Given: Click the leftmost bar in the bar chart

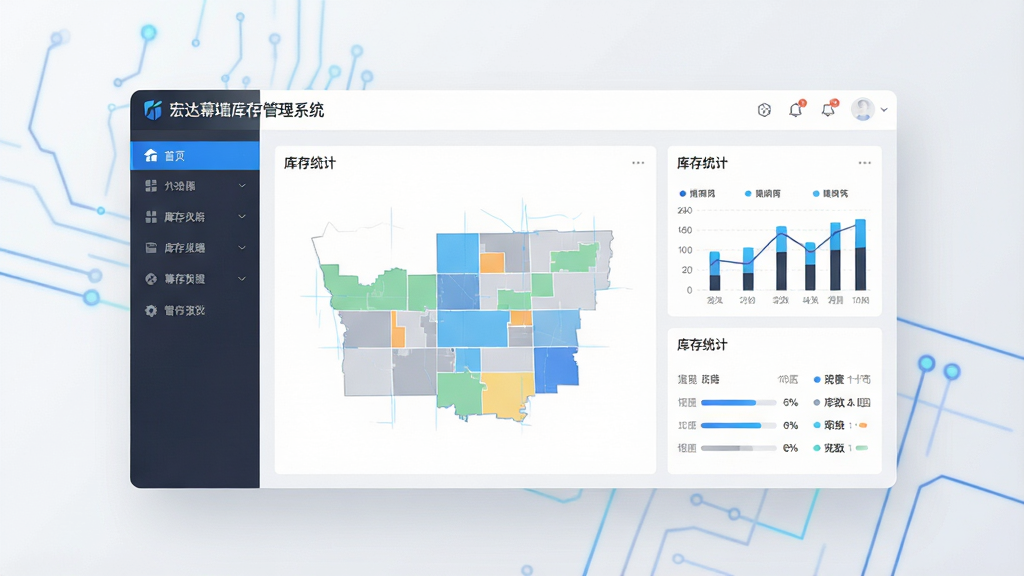Looking at the screenshot, I should tap(715, 271).
